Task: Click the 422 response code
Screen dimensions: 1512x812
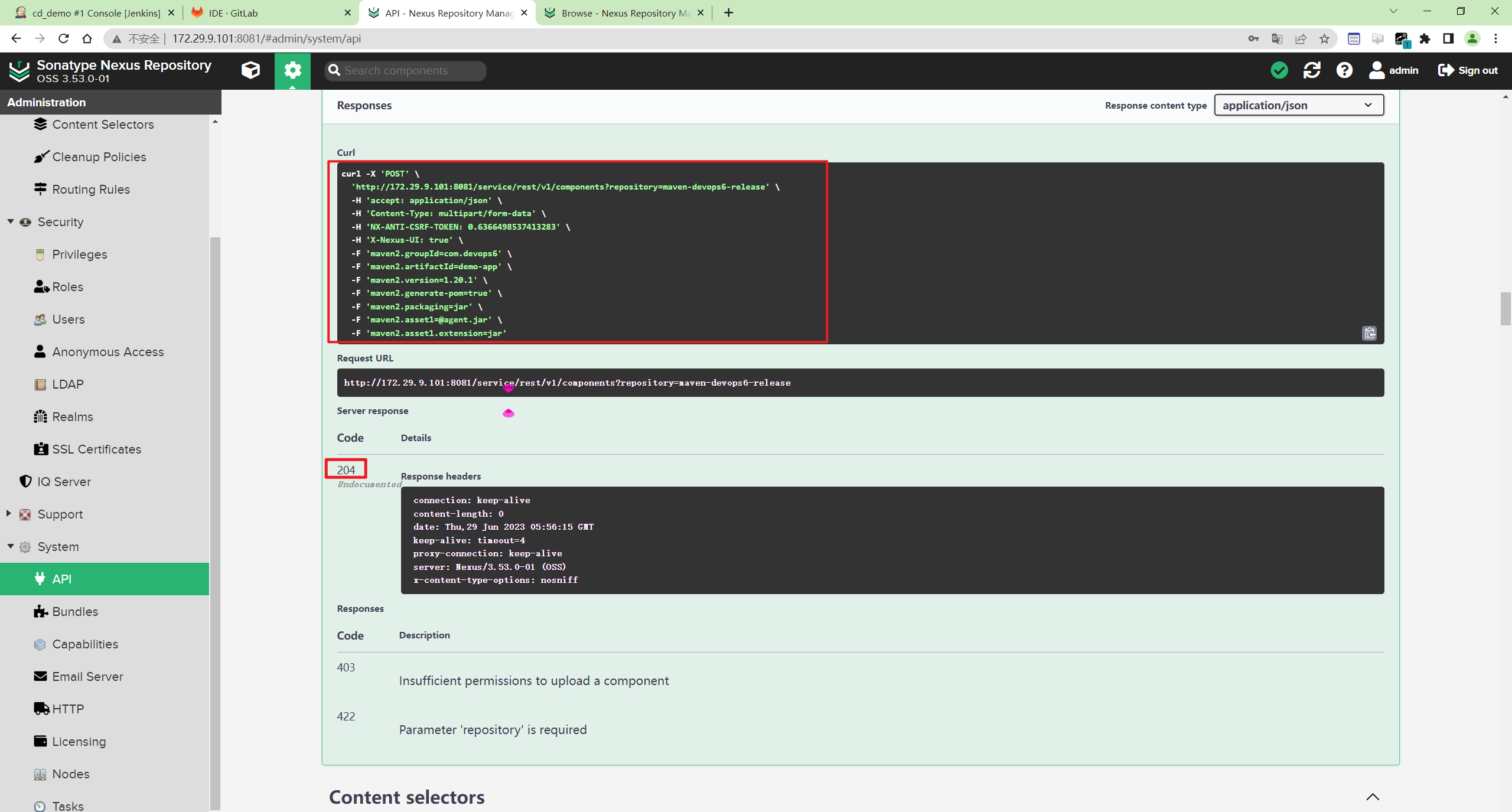Action: [346, 716]
